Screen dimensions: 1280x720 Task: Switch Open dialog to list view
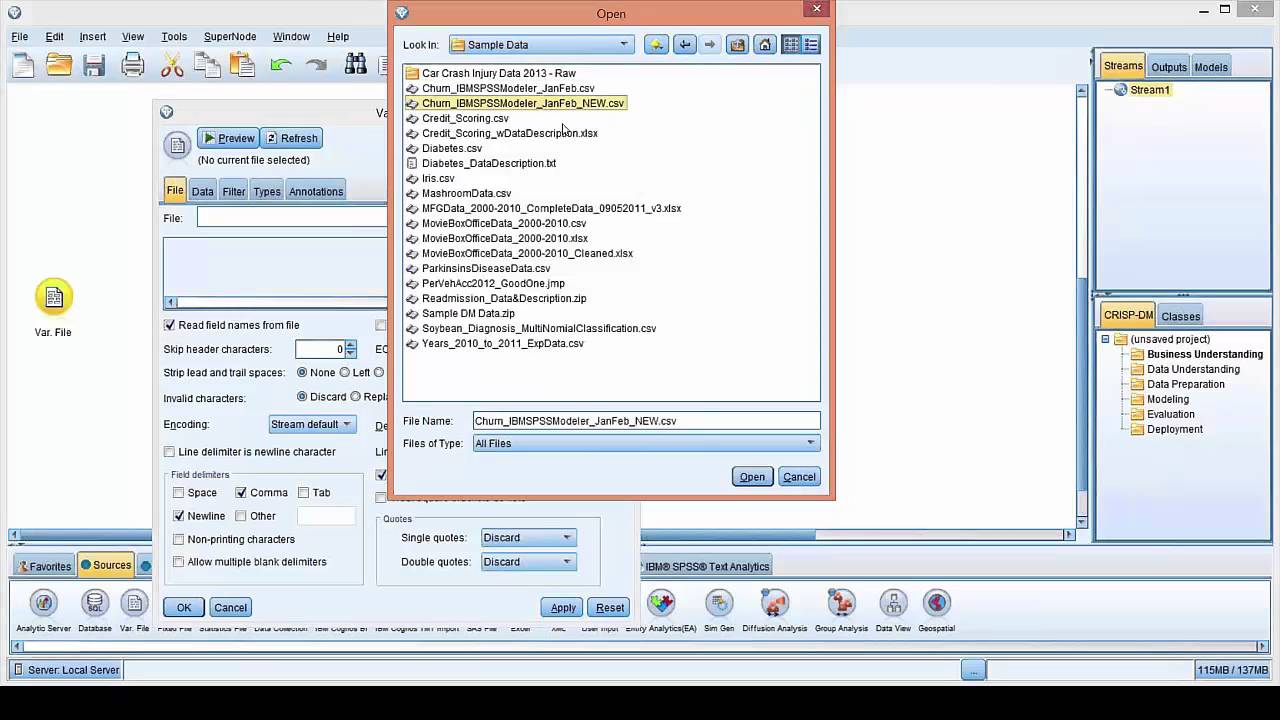(x=811, y=45)
